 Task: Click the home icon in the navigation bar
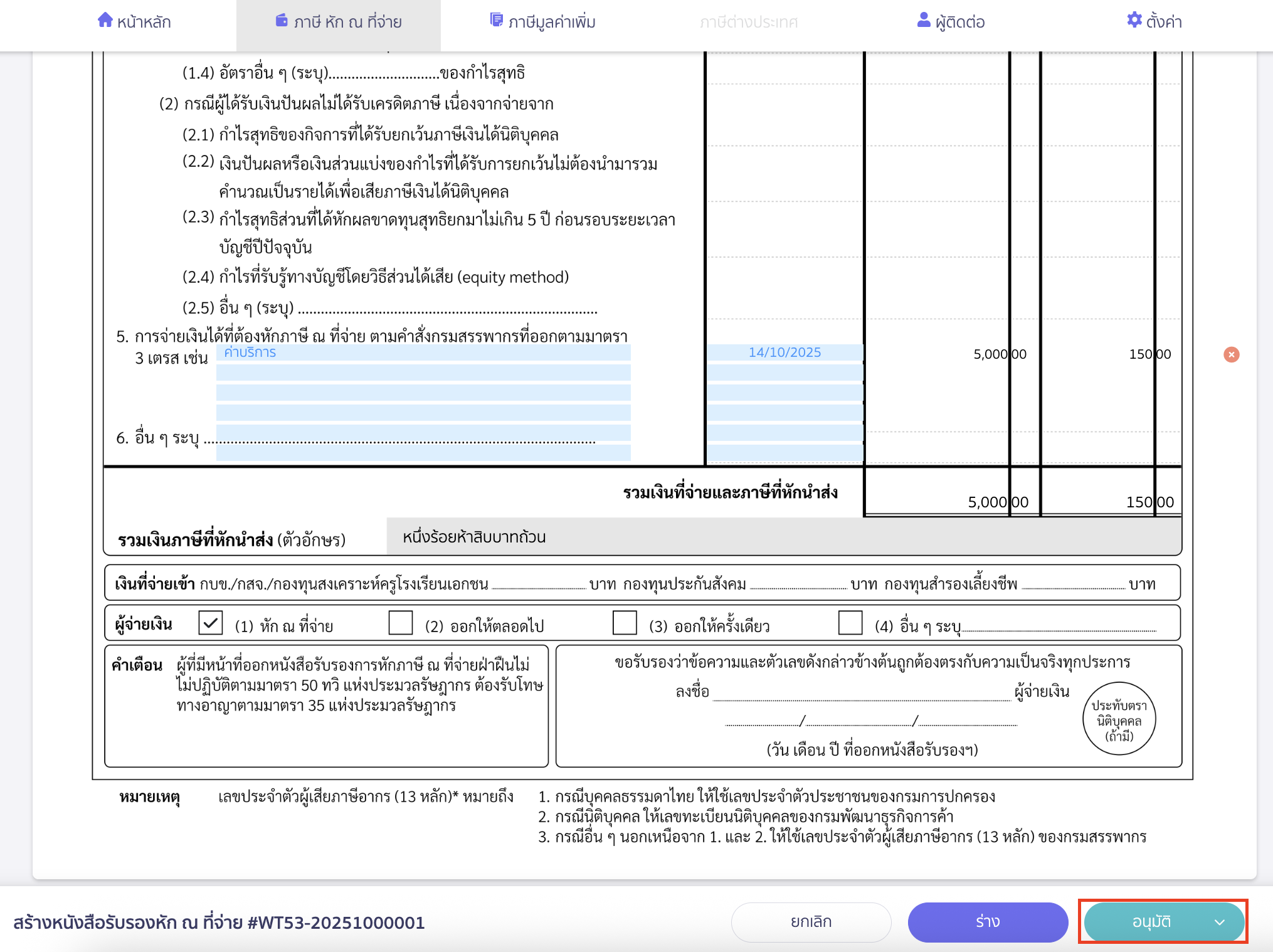[105, 21]
